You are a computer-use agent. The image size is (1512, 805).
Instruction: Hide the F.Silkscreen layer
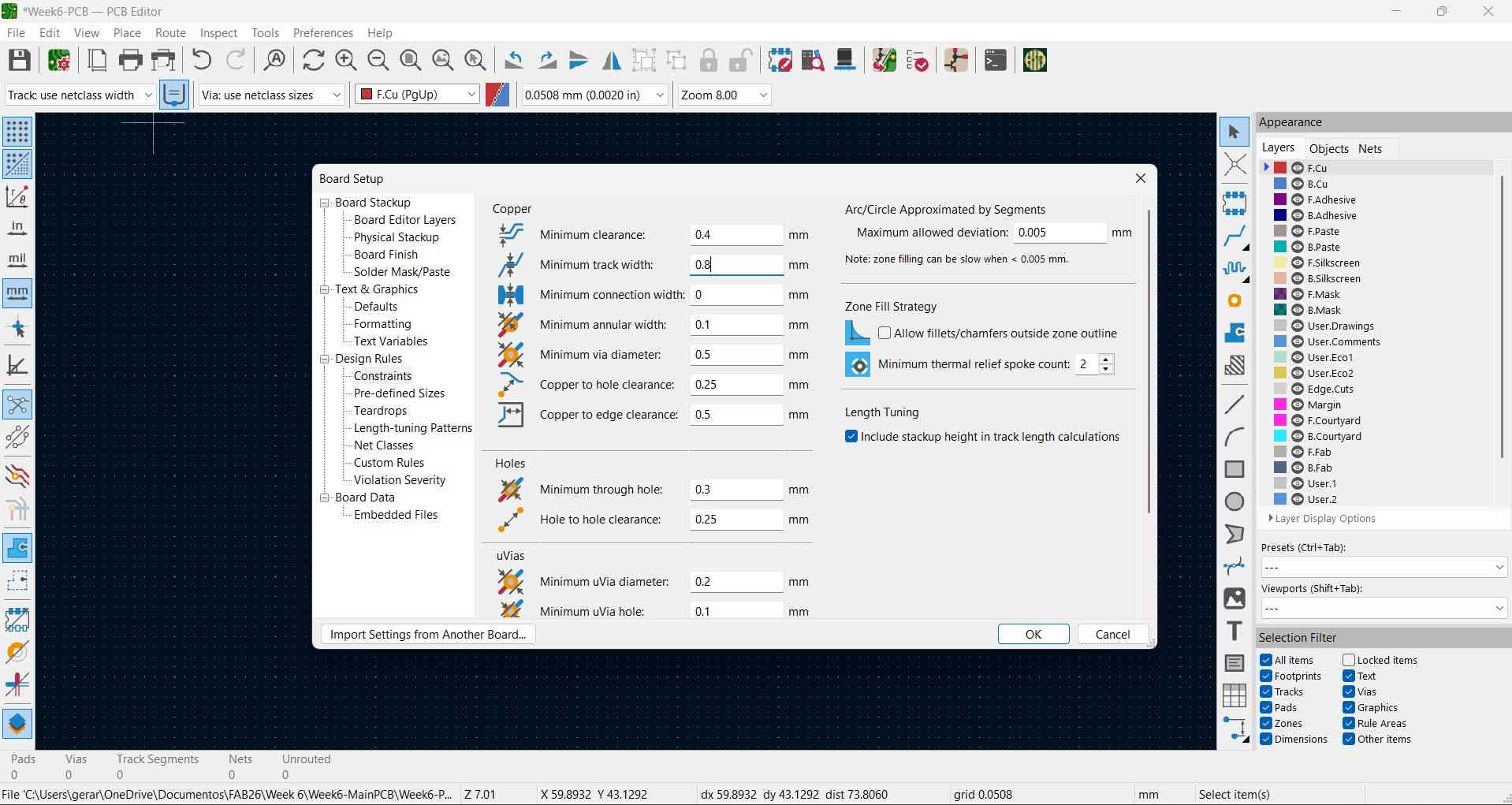[x=1298, y=263]
